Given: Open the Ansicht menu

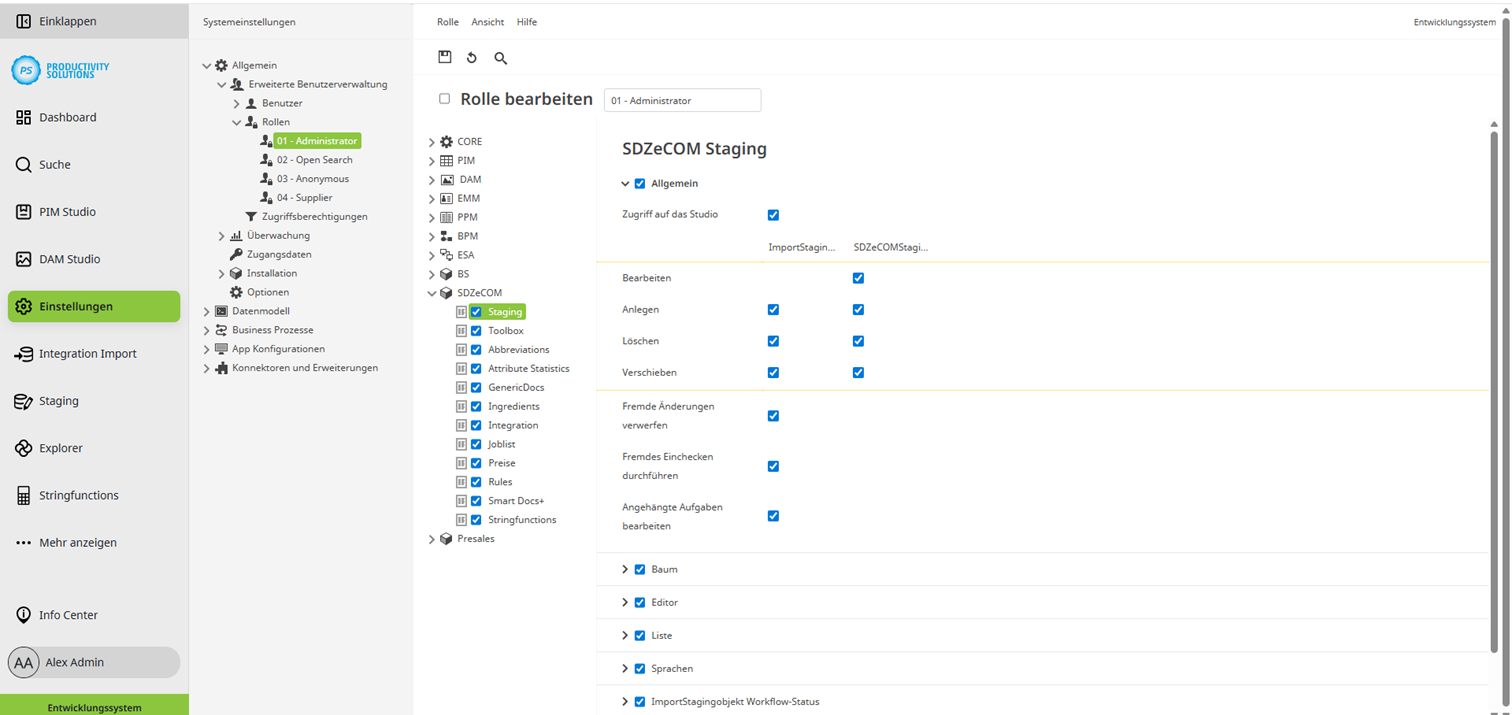Looking at the screenshot, I should tap(487, 21).
